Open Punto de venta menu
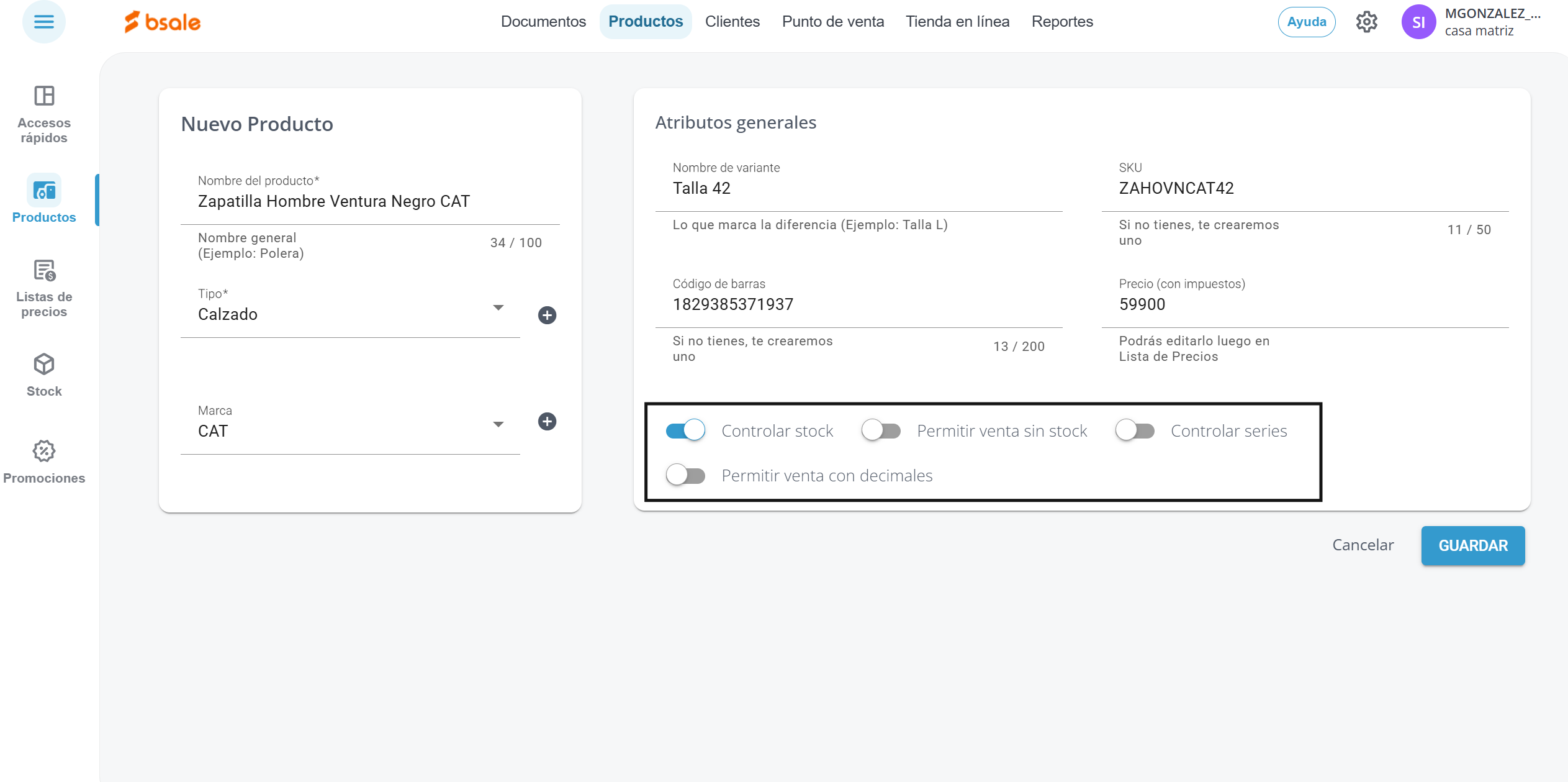Screen dimensions: 1568x782 coord(832,22)
